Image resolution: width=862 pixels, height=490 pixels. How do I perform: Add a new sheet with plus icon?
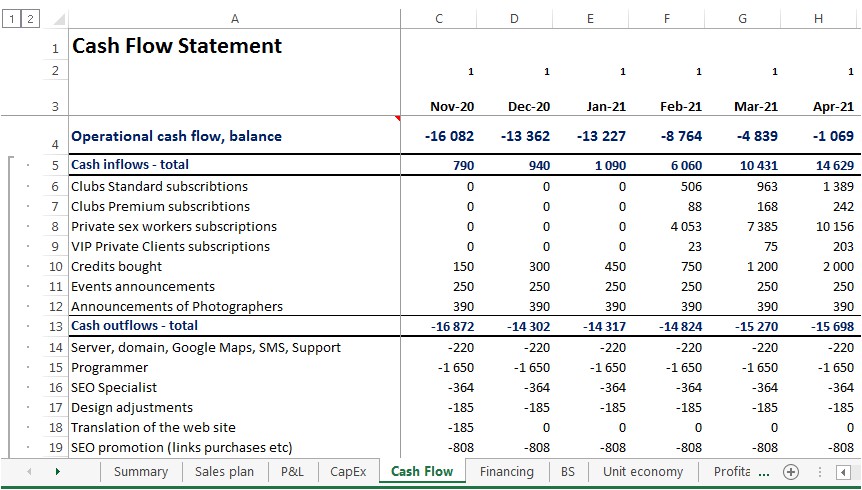791,472
